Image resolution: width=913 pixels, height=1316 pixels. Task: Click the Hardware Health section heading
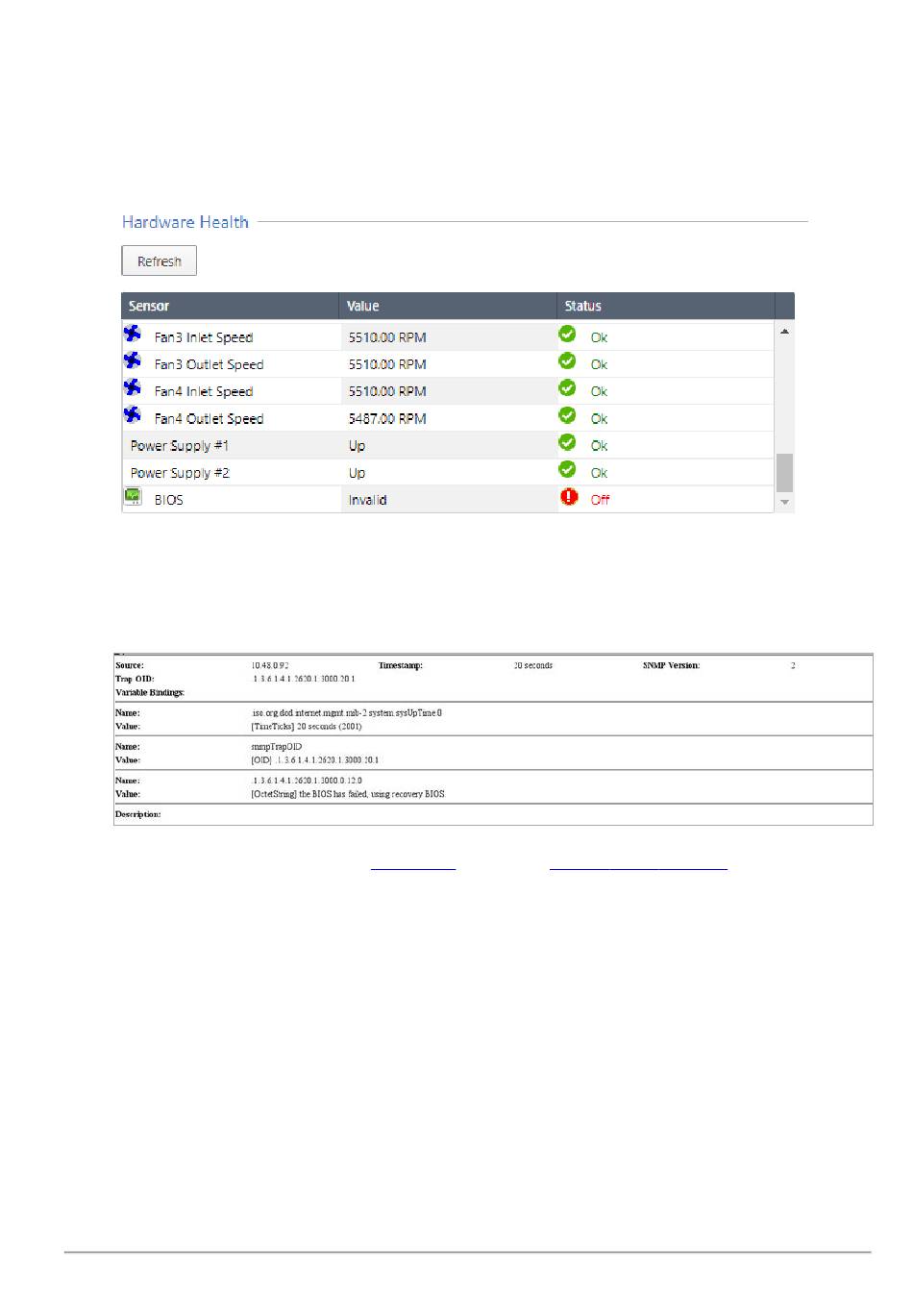point(185,222)
